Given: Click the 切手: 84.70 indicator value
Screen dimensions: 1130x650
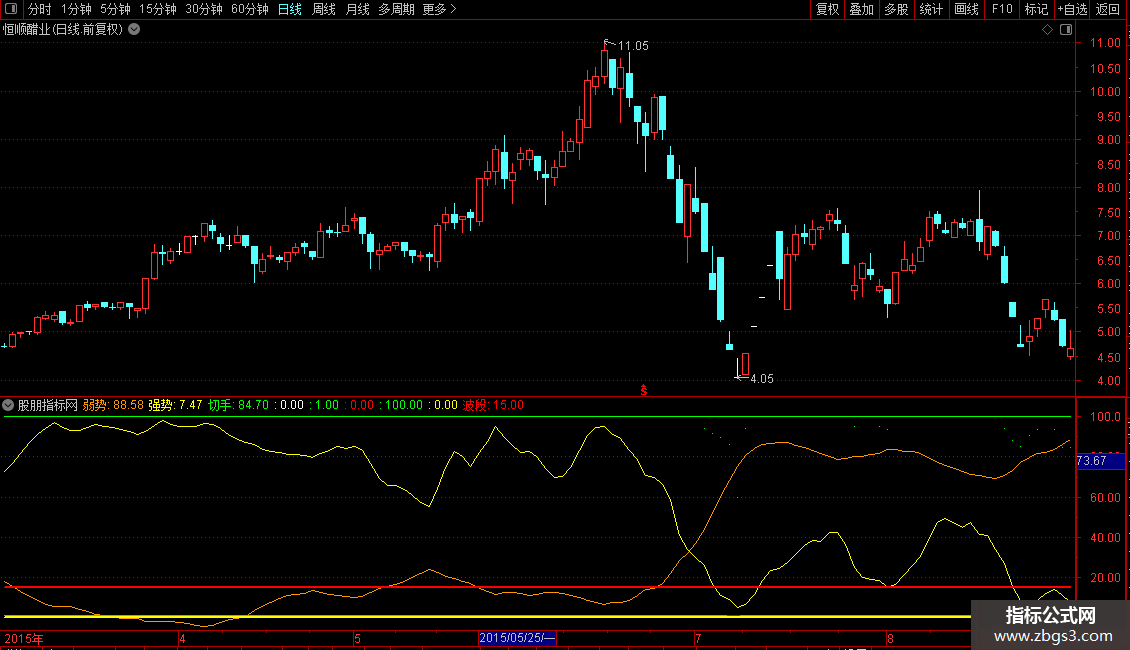Looking at the screenshot, I should tap(239, 405).
